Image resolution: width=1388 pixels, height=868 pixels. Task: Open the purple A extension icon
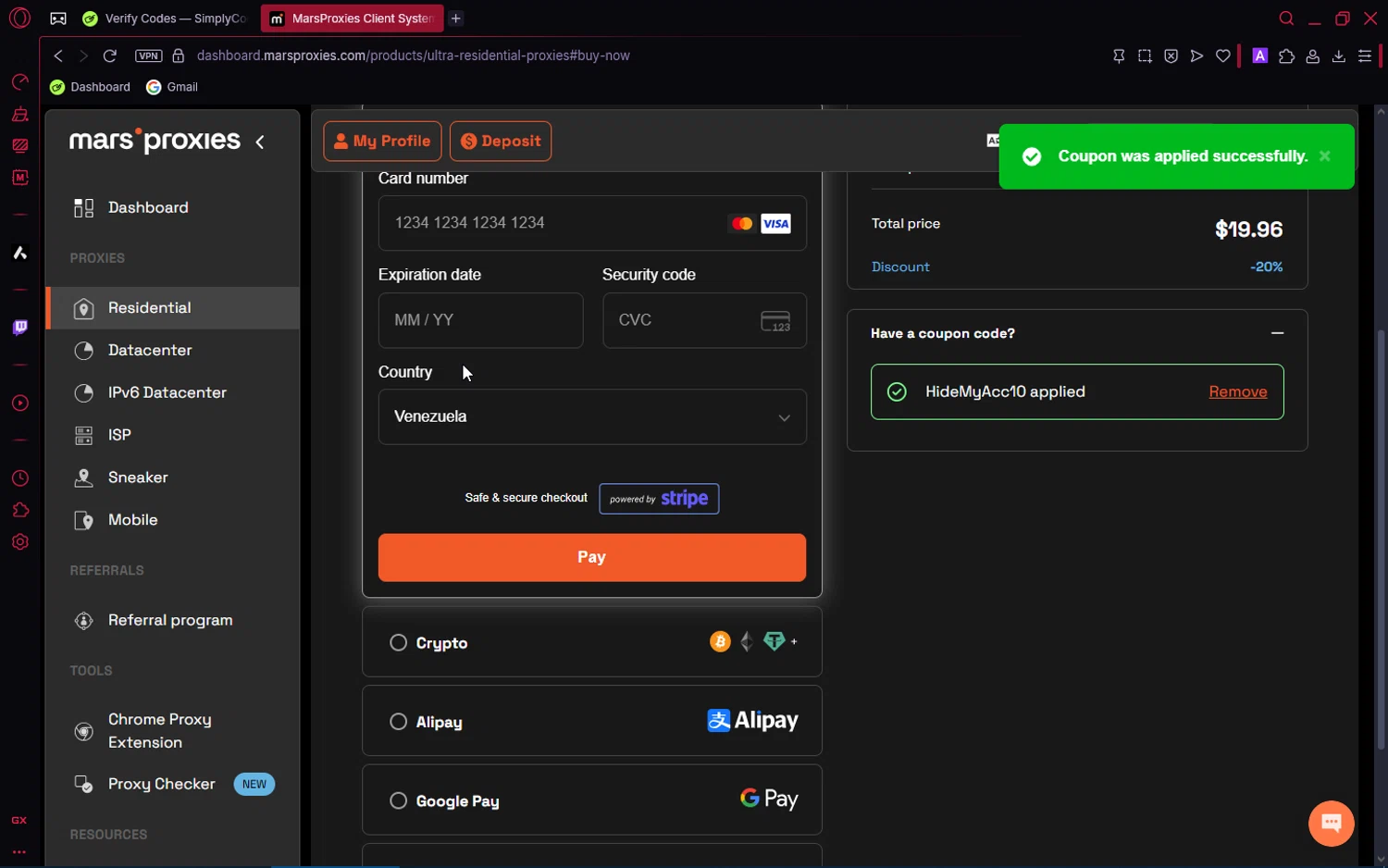[x=1259, y=56]
